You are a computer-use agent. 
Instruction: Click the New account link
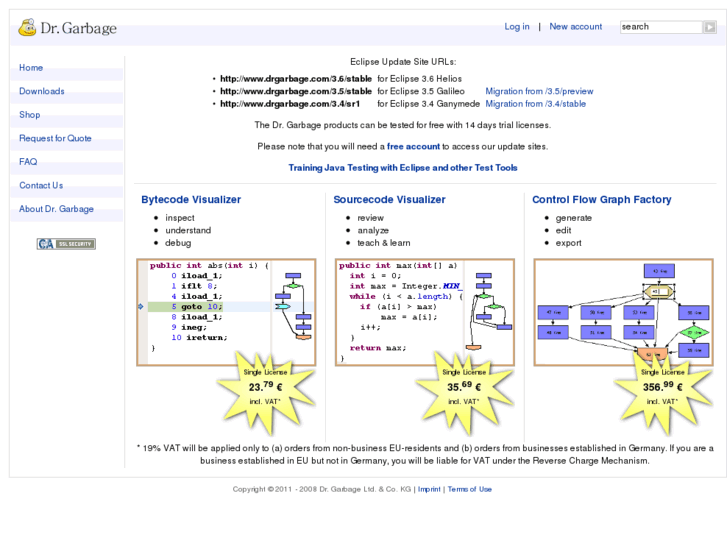click(576, 26)
